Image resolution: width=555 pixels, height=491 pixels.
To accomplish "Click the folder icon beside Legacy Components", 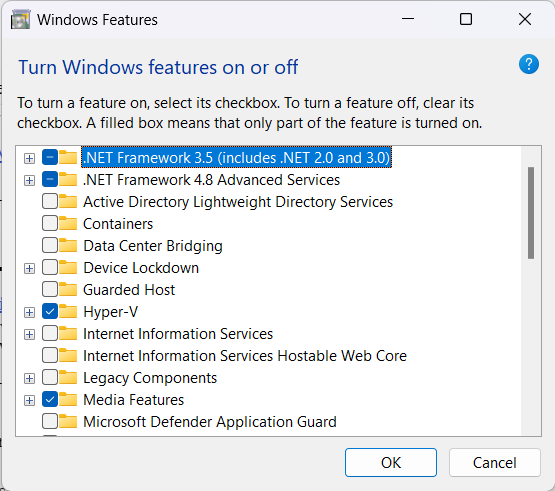I will pos(68,378).
